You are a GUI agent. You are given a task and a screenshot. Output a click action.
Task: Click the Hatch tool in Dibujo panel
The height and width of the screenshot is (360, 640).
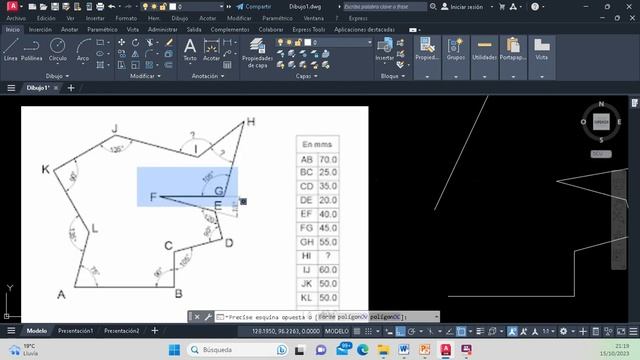pyautogui.click(x=100, y=64)
